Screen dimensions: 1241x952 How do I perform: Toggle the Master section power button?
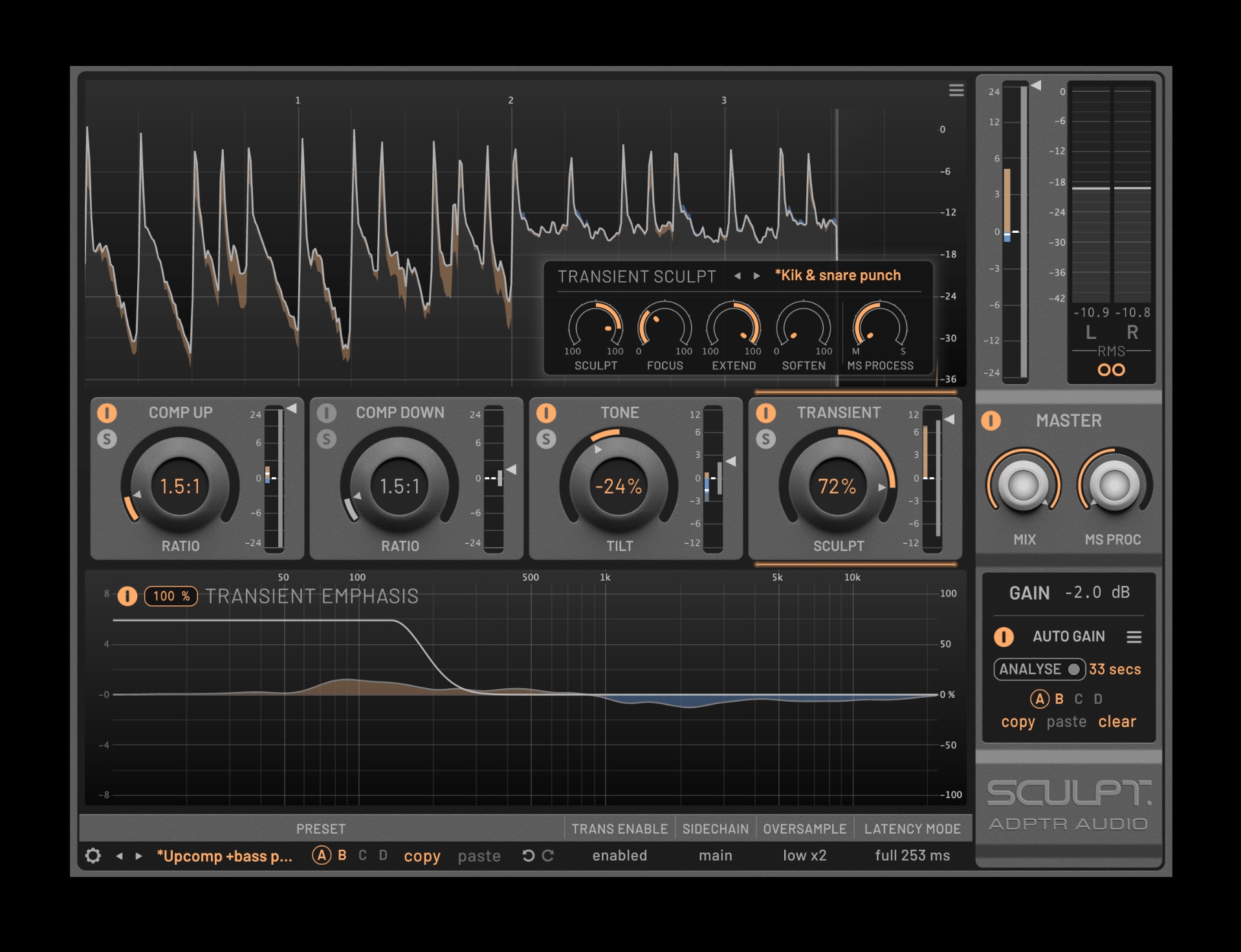pos(991,420)
